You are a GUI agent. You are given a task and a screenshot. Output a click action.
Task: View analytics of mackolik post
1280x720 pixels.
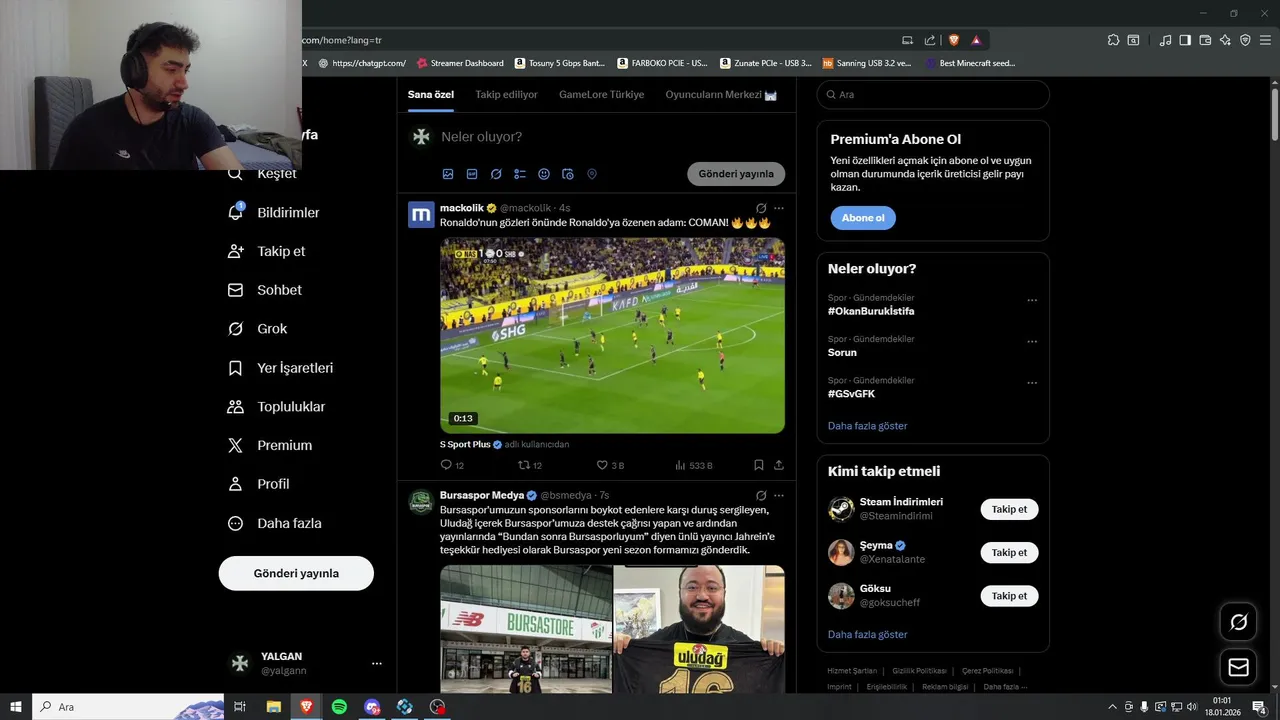coord(694,465)
